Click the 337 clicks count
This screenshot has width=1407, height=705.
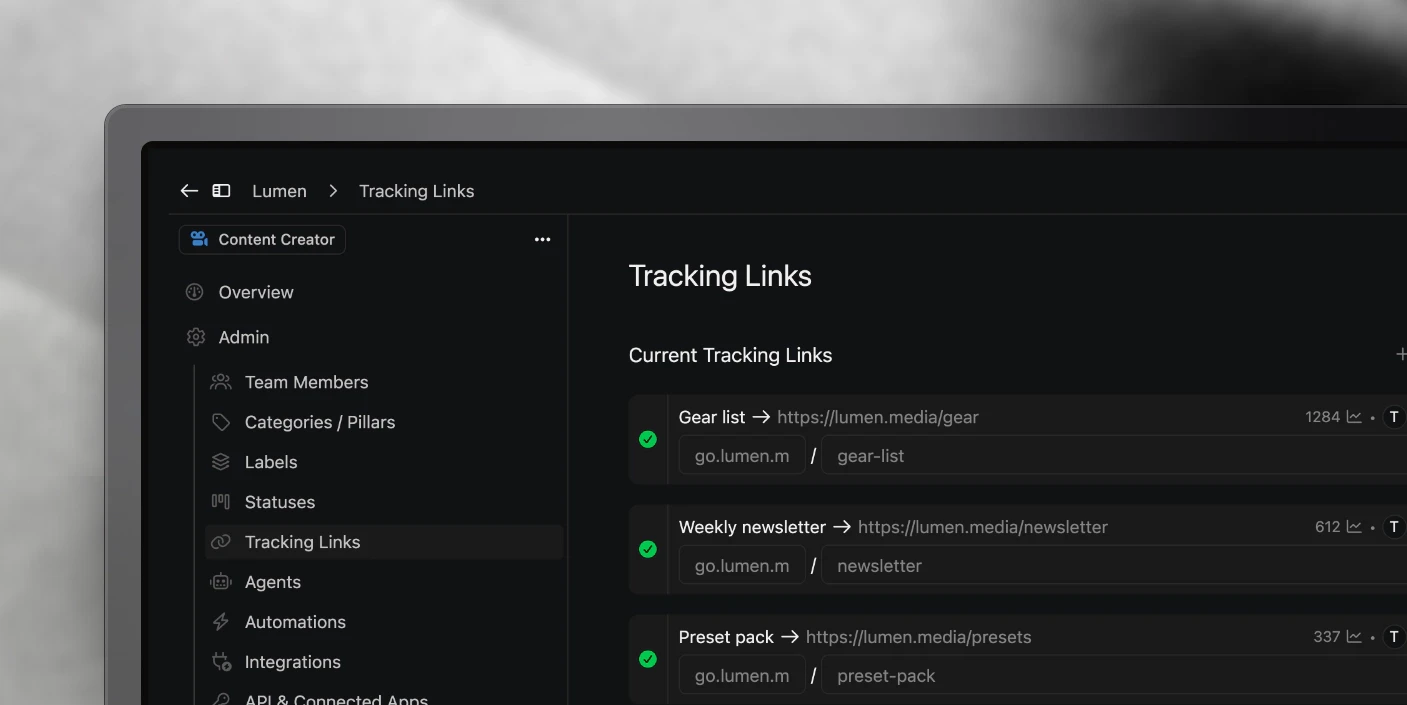coord(1326,637)
